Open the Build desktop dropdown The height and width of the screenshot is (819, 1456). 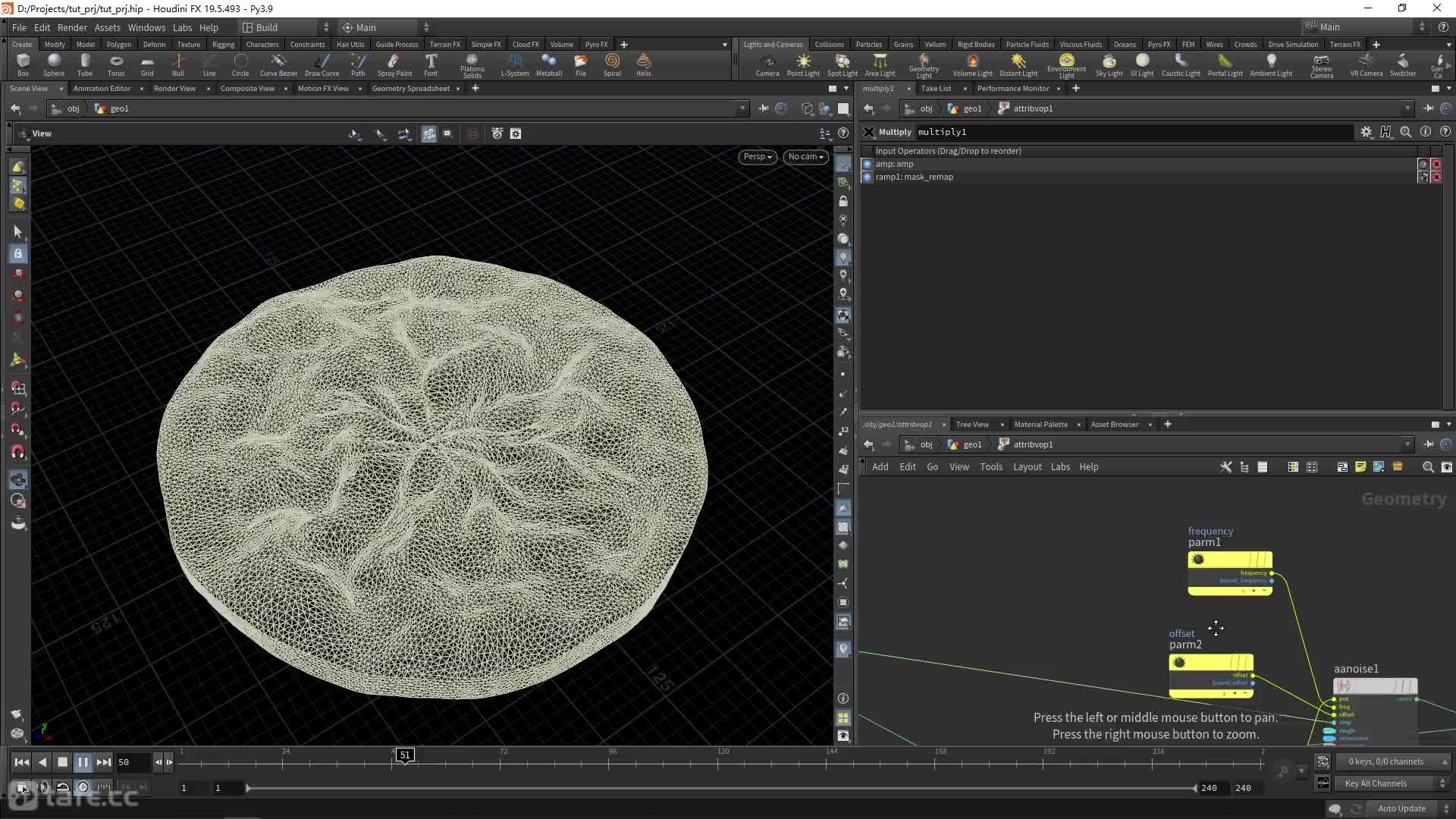pyautogui.click(x=286, y=27)
